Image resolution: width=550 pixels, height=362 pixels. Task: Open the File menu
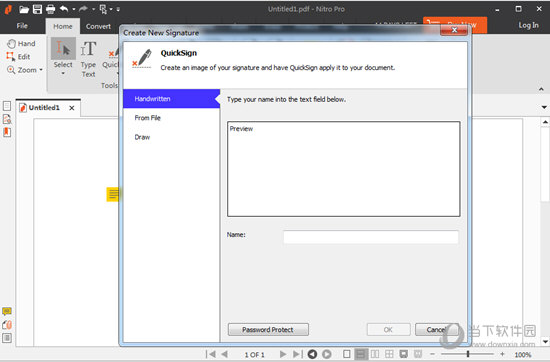point(22,26)
